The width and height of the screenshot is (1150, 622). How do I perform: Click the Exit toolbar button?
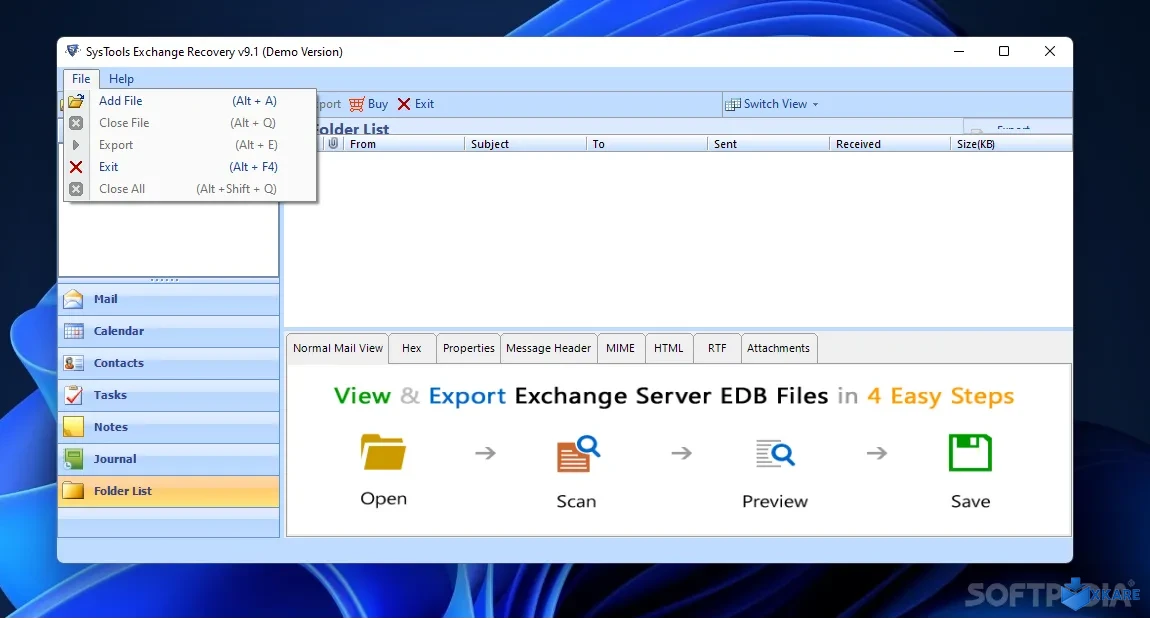tap(416, 104)
